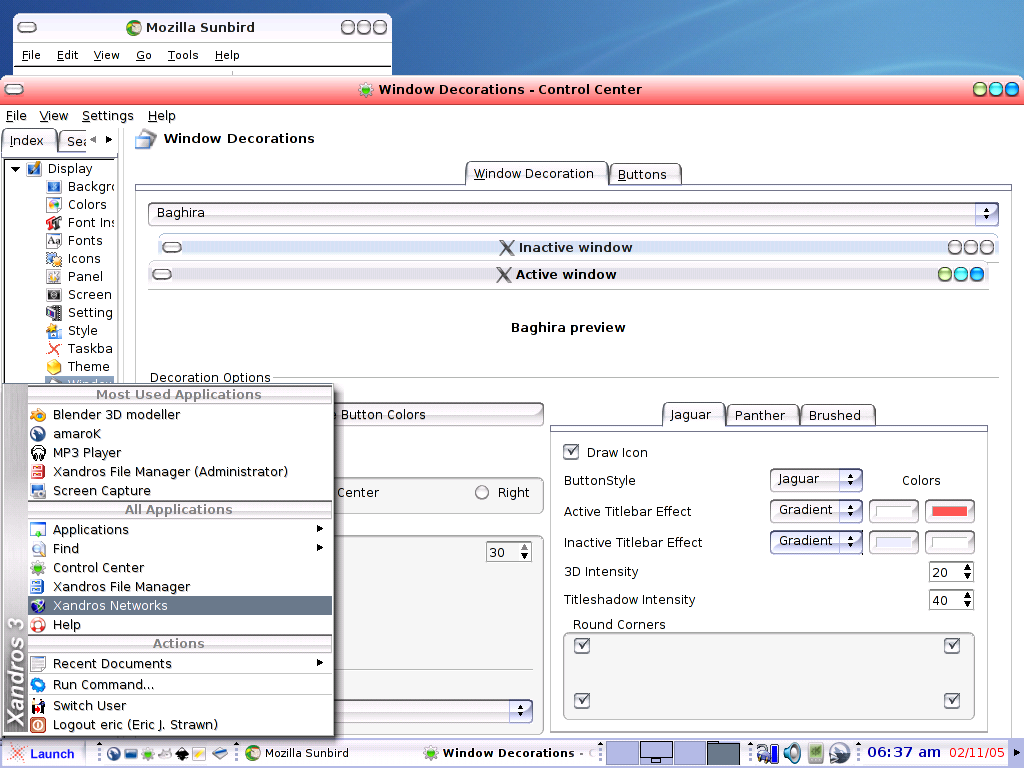Image resolution: width=1024 pixels, height=768 pixels.
Task: Open the Active Titlebar Effect dropdown
Action: (816, 511)
